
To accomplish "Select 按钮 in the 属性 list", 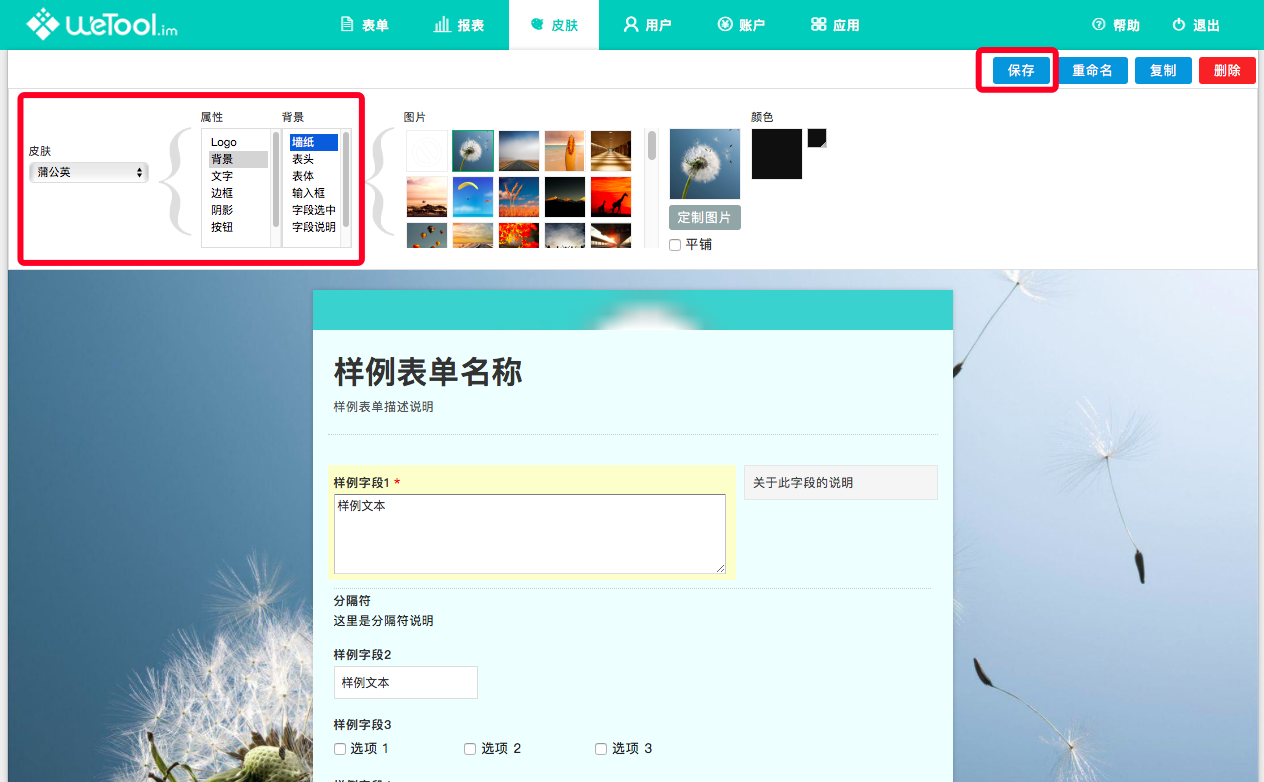I will coord(238,227).
